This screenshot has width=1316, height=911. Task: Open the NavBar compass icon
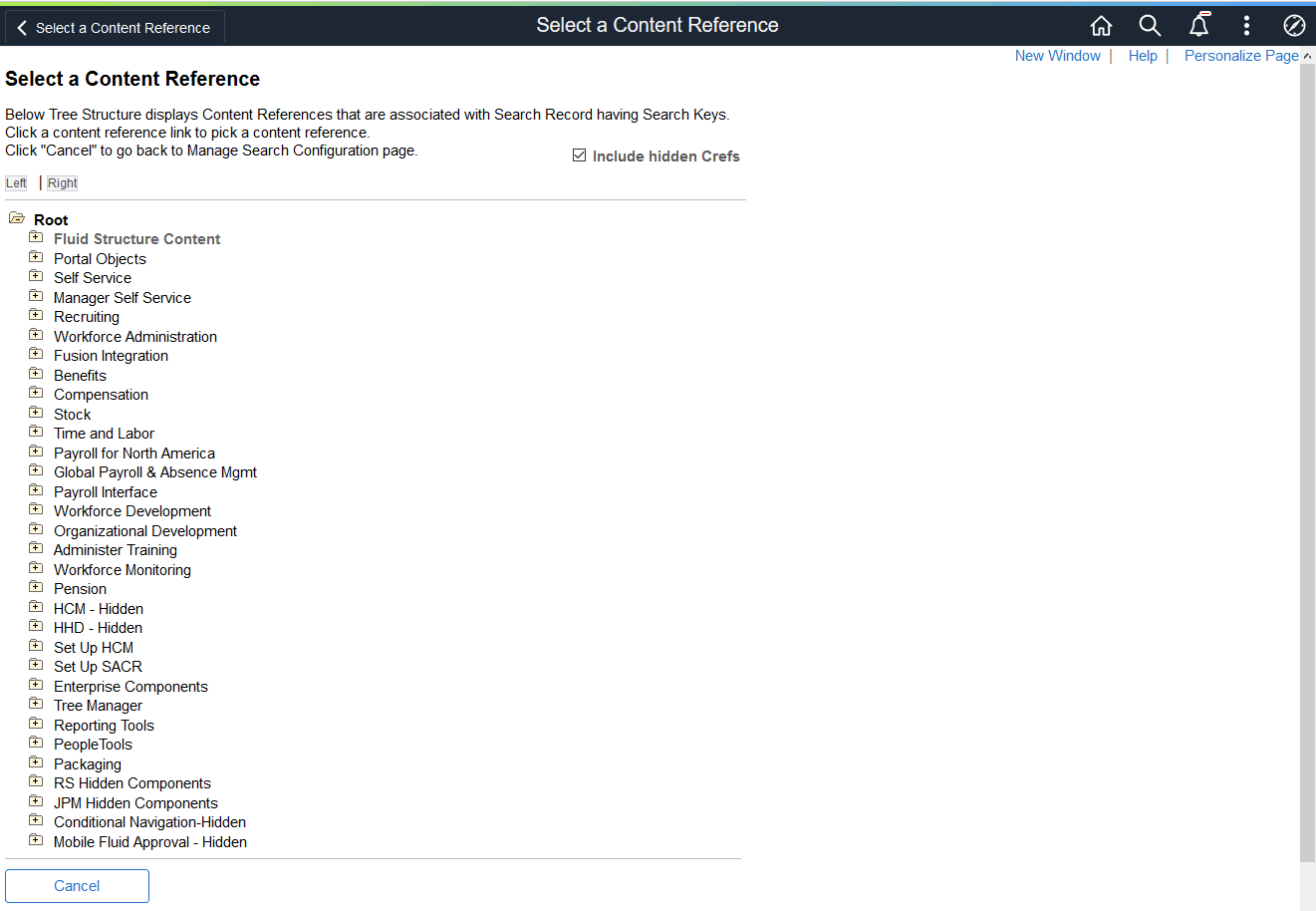1293,25
